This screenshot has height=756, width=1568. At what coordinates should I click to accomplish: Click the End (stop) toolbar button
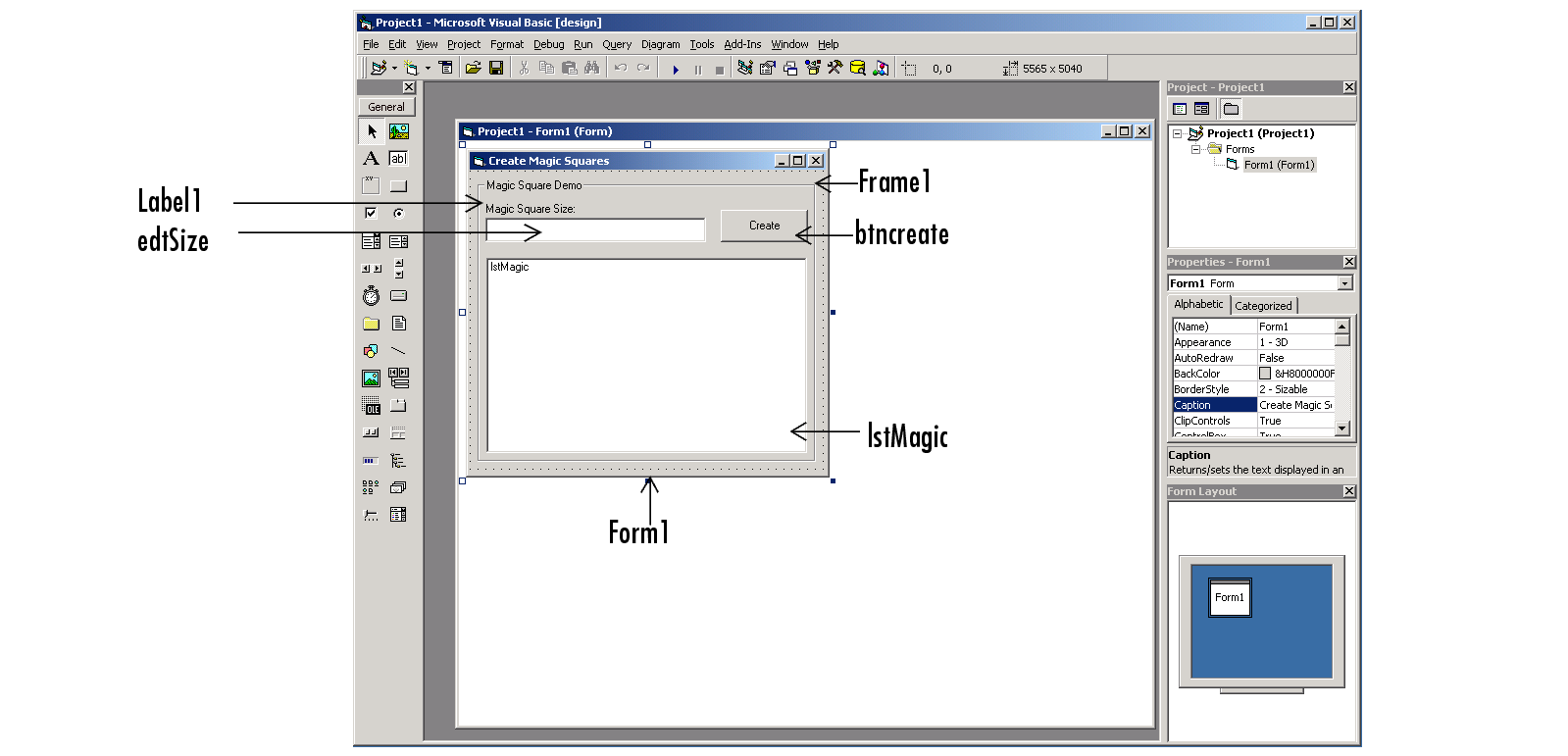pyautogui.click(x=720, y=69)
